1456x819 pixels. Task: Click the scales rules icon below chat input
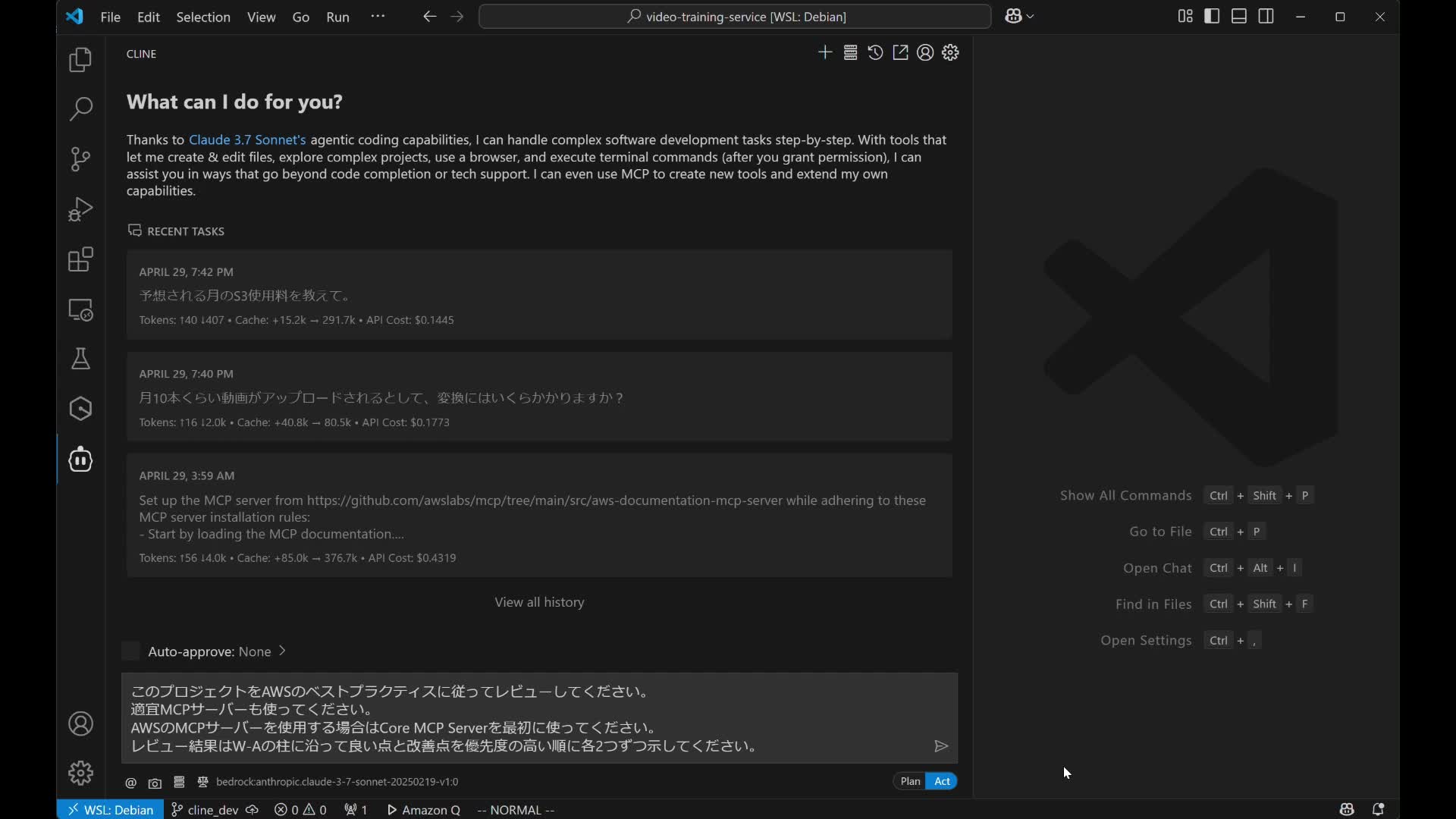click(202, 782)
